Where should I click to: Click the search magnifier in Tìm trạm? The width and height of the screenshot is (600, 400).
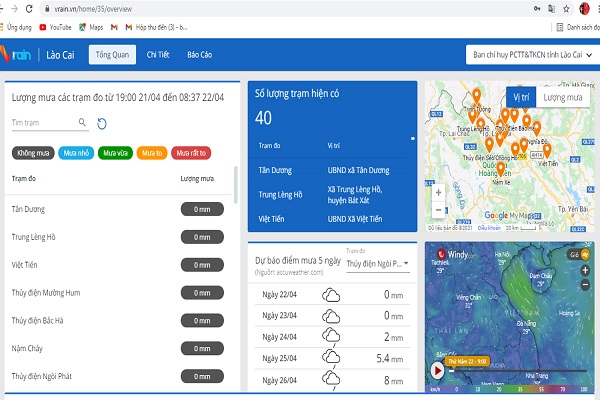(83, 123)
